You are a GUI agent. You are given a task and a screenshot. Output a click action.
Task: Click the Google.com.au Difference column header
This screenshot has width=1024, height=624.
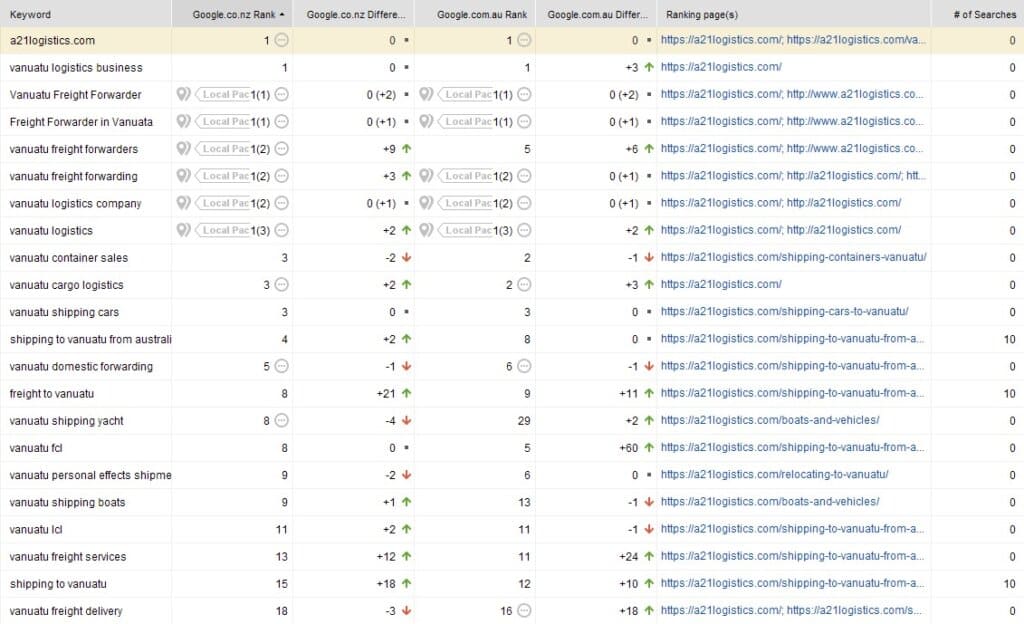point(596,14)
